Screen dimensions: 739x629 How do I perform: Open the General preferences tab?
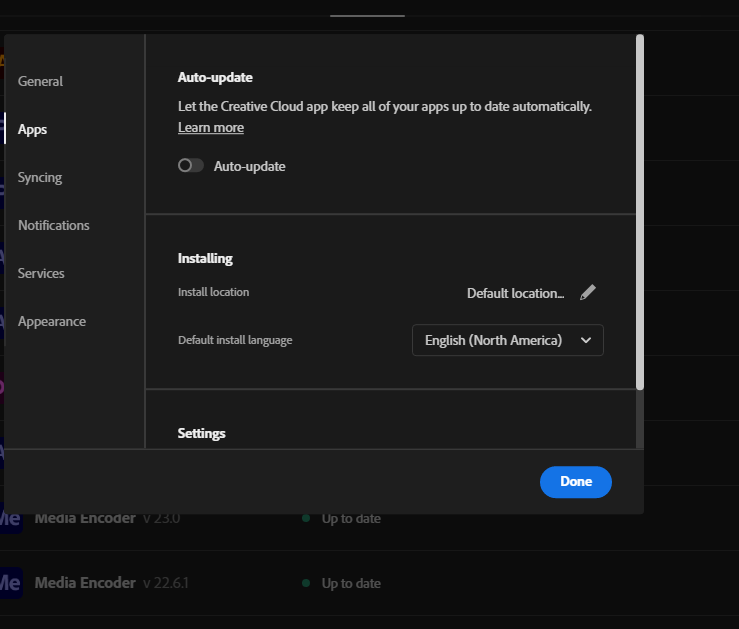tap(40, 81)
